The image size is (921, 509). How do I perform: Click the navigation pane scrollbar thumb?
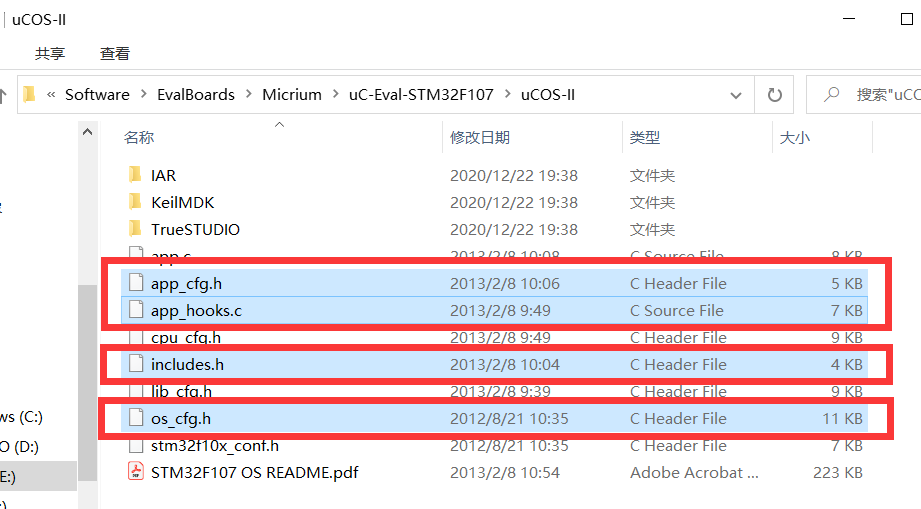pos(88,383)
